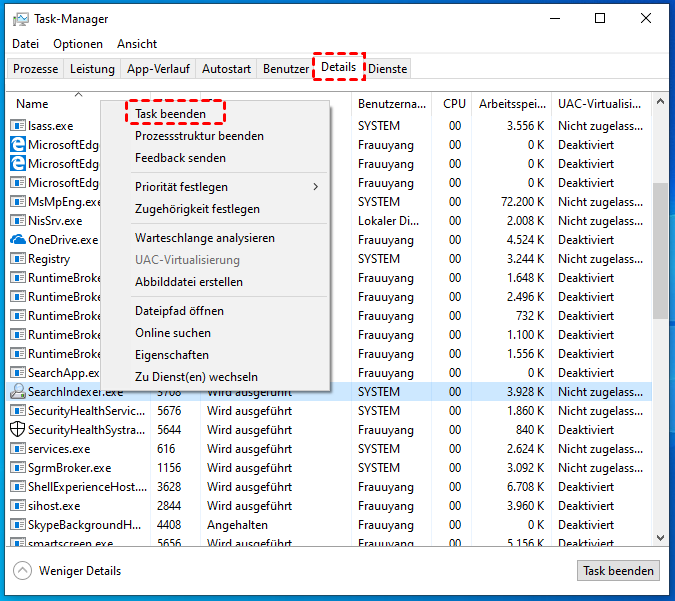Click the lsass.exe process icon

pyautogui.click(x=18, y=126)
